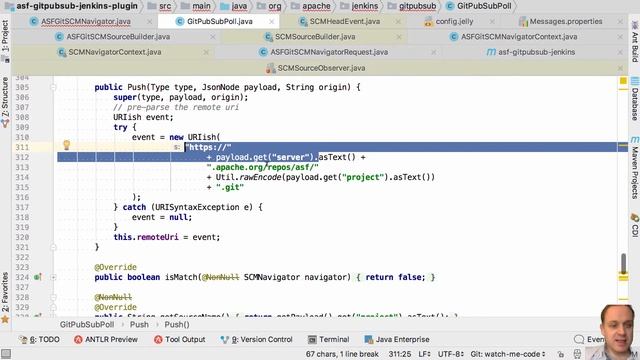The height and width of the screenshot is (360, 640).
Task: Click the ".git" string literal on line 315
Action: click(230, 187)
